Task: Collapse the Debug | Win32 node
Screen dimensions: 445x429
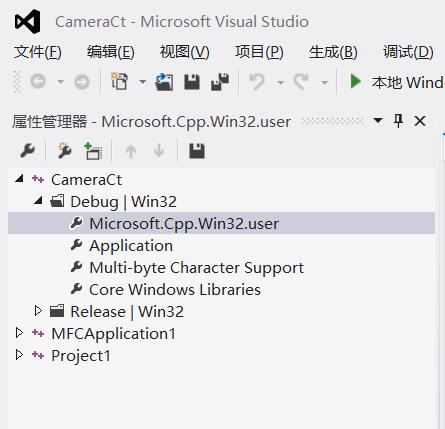Action: tap(39, 201)
